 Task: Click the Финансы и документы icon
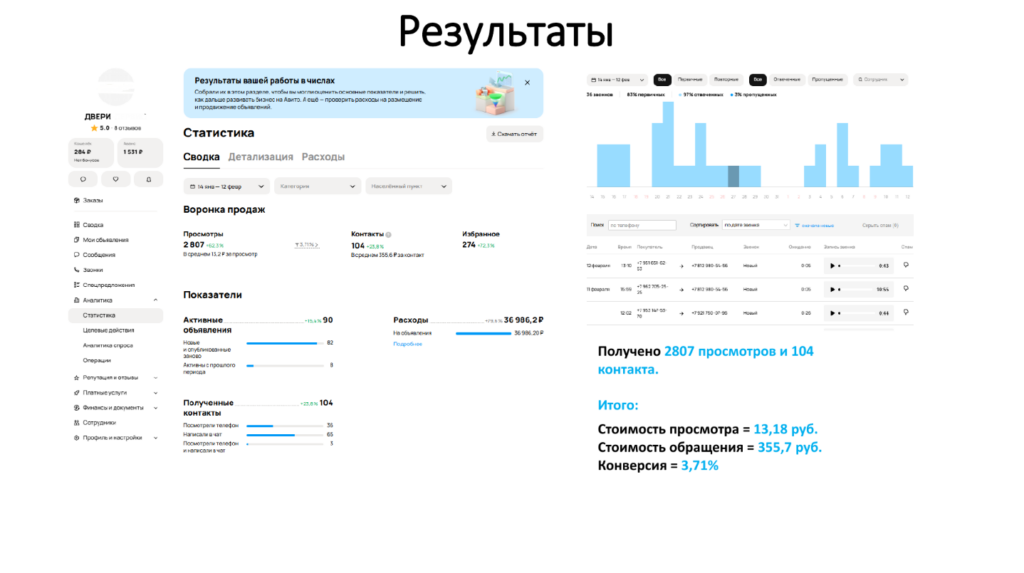[76, 408]
